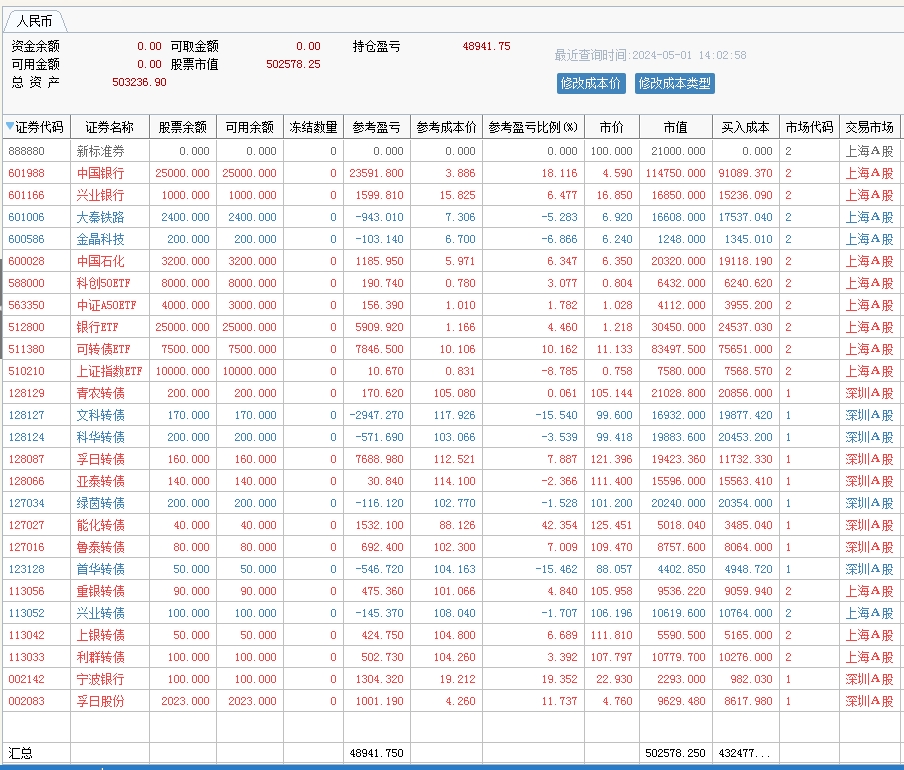This screenshot has height=770, width=904.
Task: Click security code 601988
Action: [x=27, y=173]
